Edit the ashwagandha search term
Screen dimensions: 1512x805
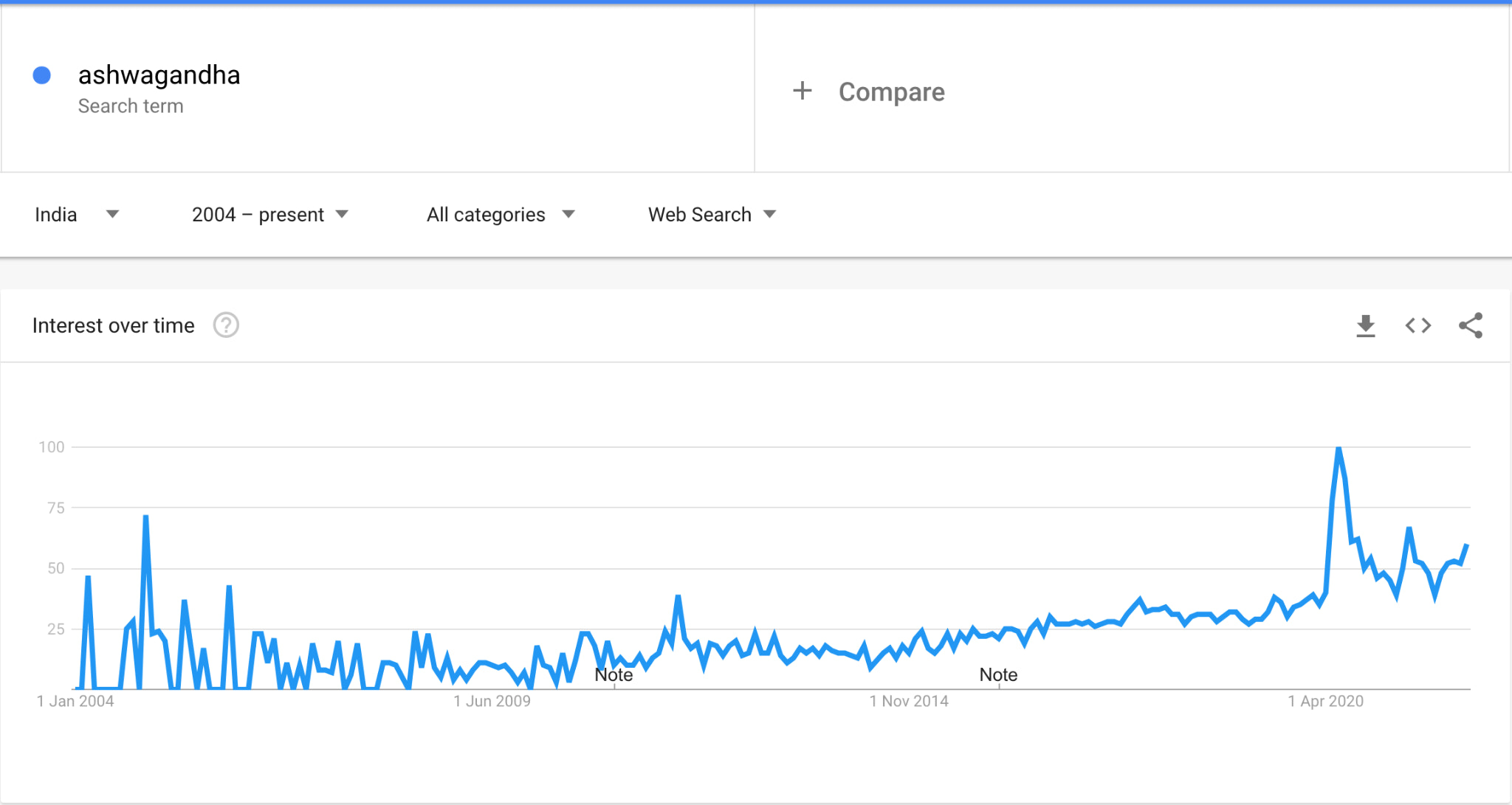pyautogui.click(x=159, y=75)
